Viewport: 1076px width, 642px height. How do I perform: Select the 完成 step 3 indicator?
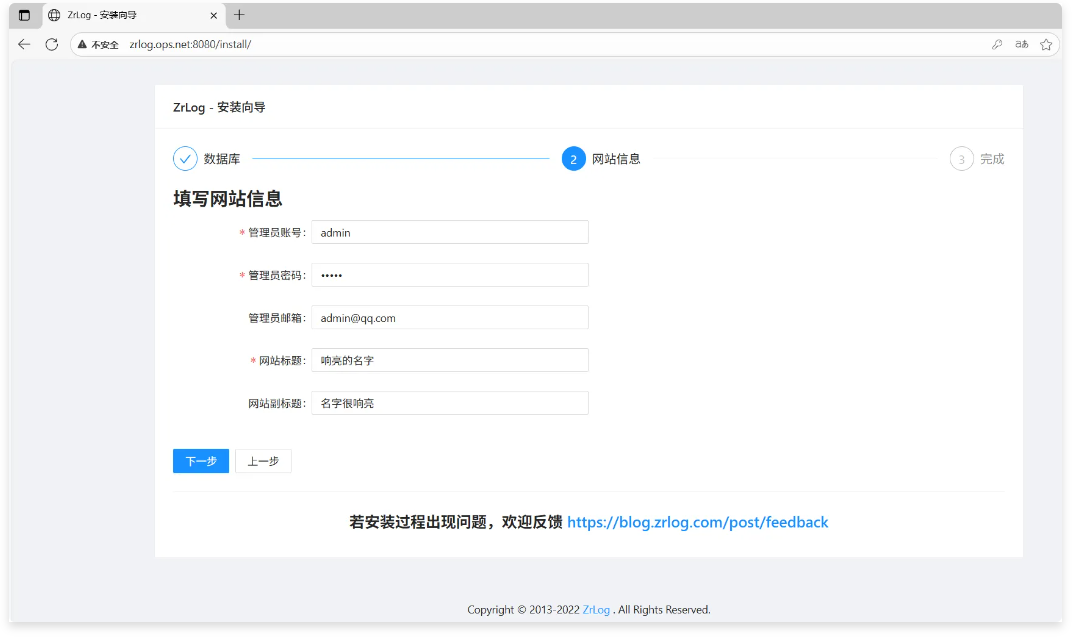point(961,159)
